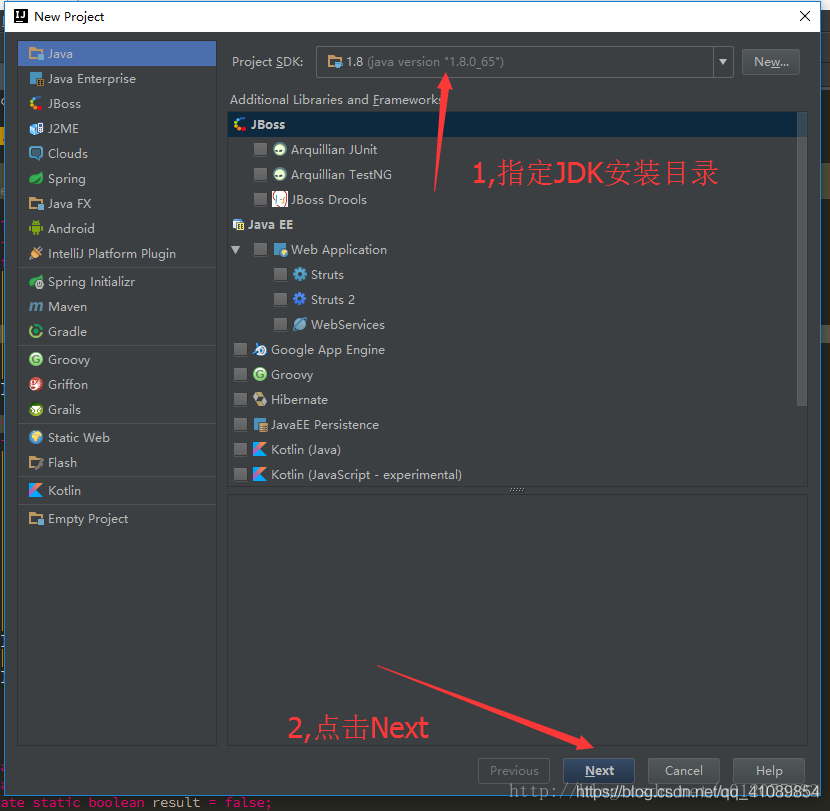Click the JBoss icon in the left list

pos(36,104)
